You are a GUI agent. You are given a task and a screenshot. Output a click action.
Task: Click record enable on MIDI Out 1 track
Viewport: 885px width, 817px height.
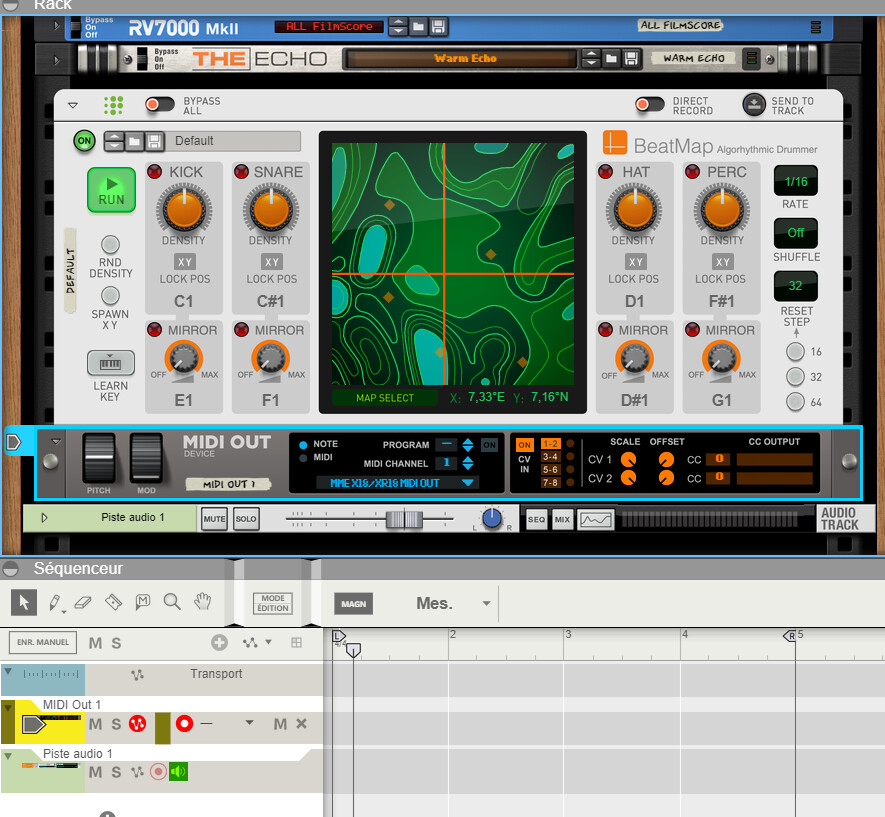tap(184, 723)
